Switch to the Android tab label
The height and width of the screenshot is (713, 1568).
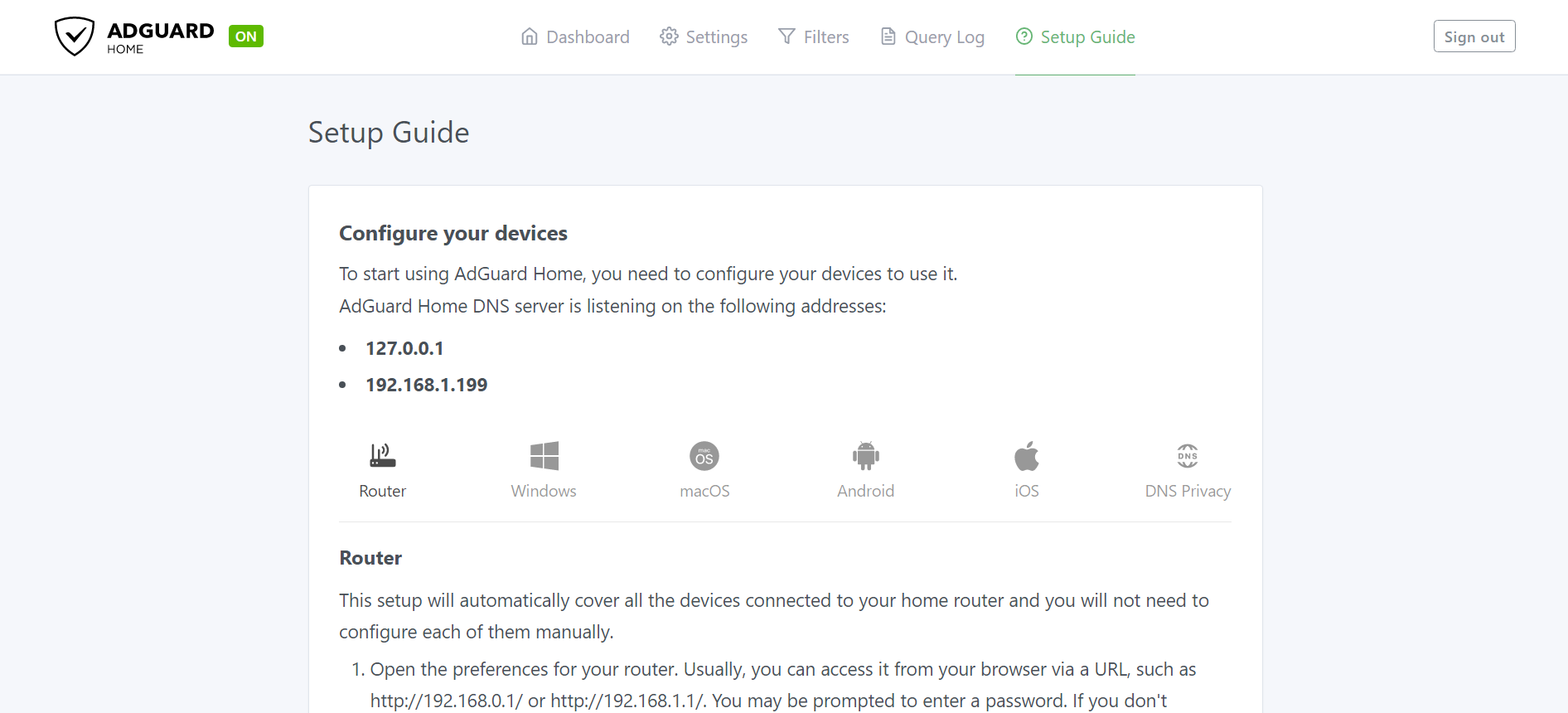pos(865,491)
